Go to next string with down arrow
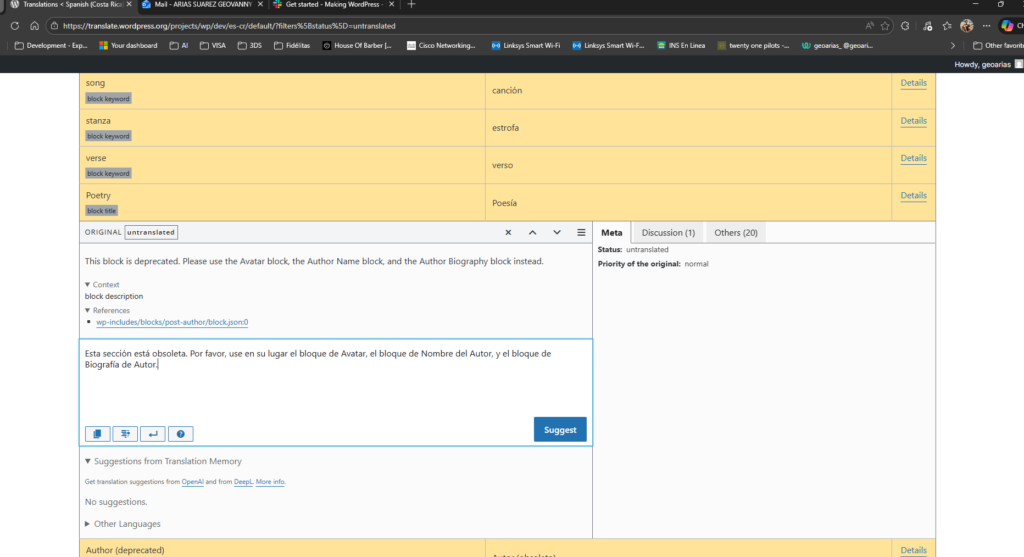Screen dimensions: 1024x557 [x=557, y=232]
